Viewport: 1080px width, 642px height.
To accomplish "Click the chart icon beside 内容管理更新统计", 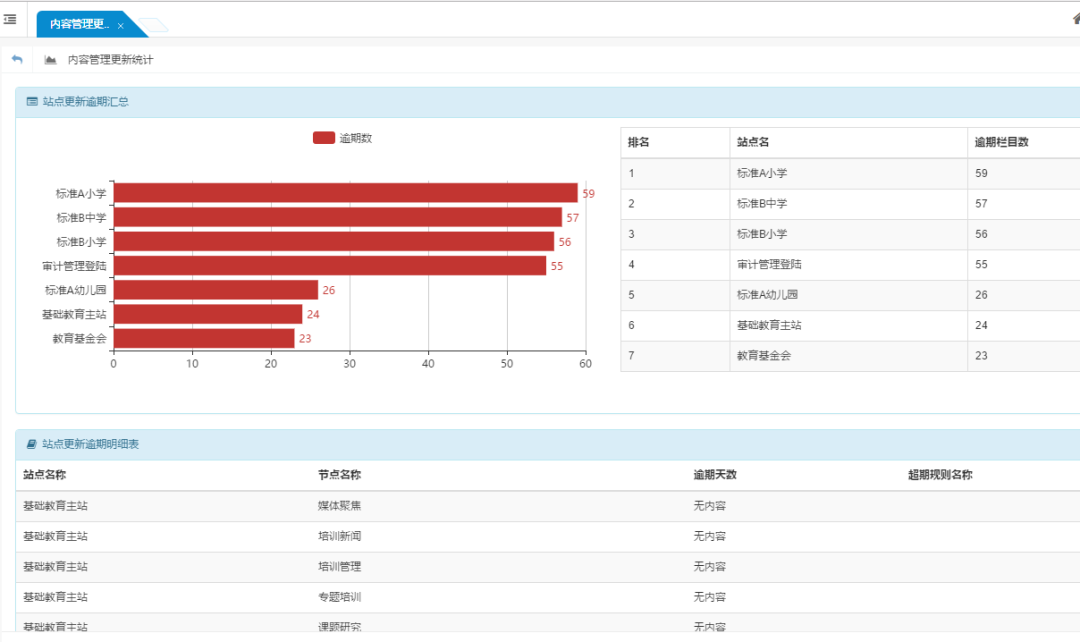I will pyautogui.click(x=51, y=60).
